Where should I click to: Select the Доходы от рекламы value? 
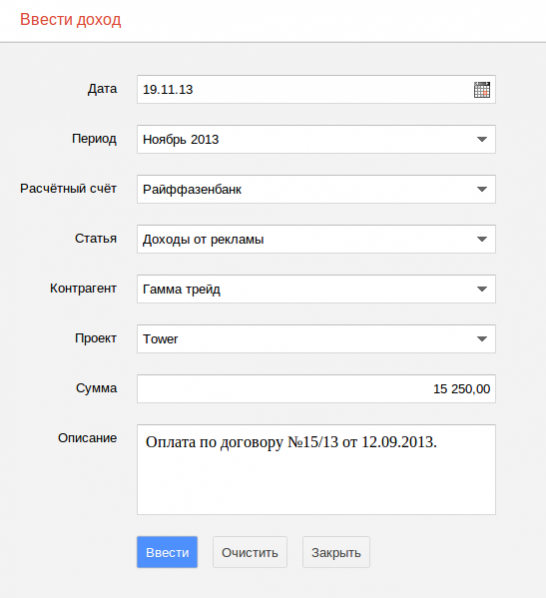coord(203,240)
